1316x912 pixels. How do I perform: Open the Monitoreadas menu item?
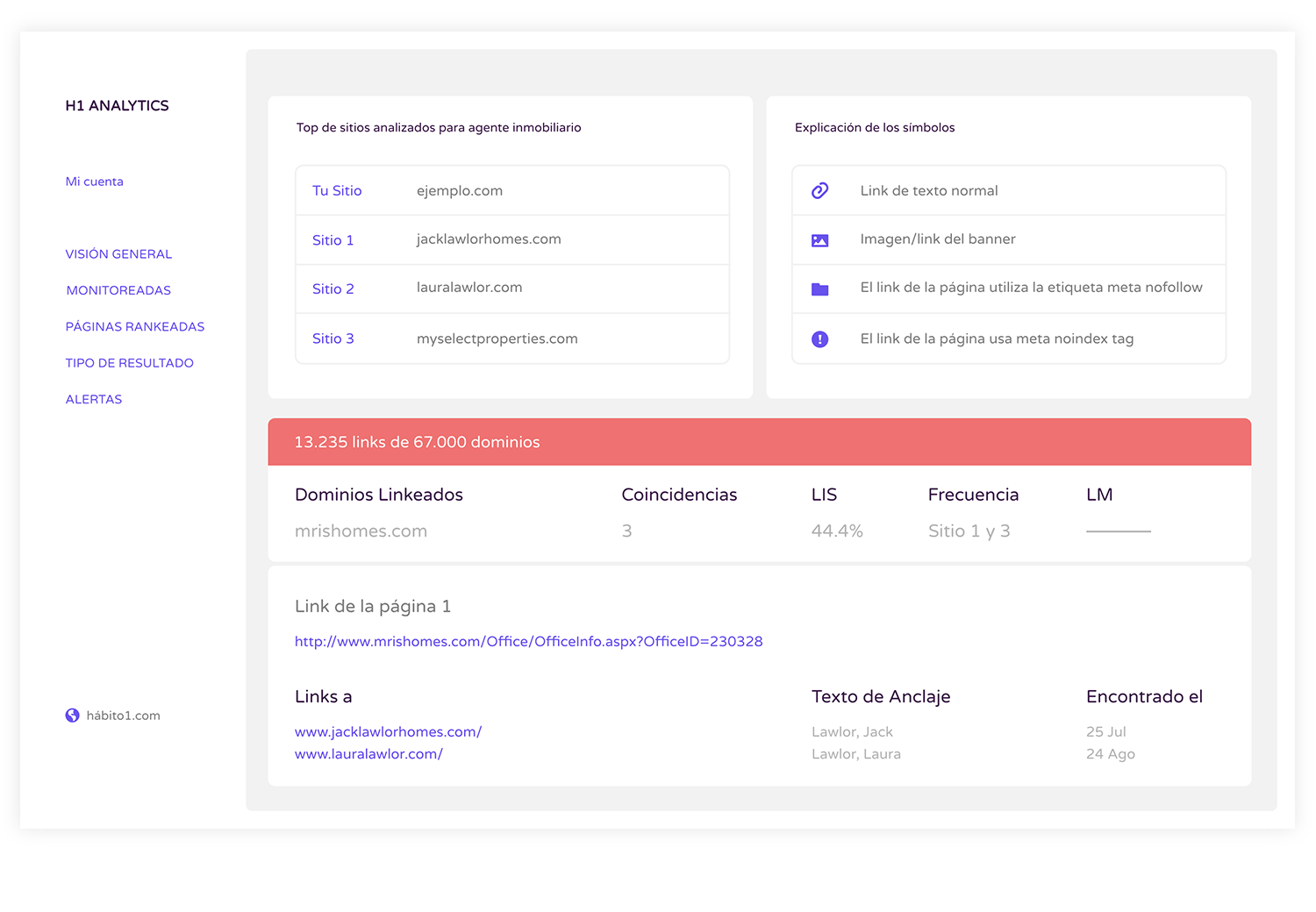coord(118,290)
